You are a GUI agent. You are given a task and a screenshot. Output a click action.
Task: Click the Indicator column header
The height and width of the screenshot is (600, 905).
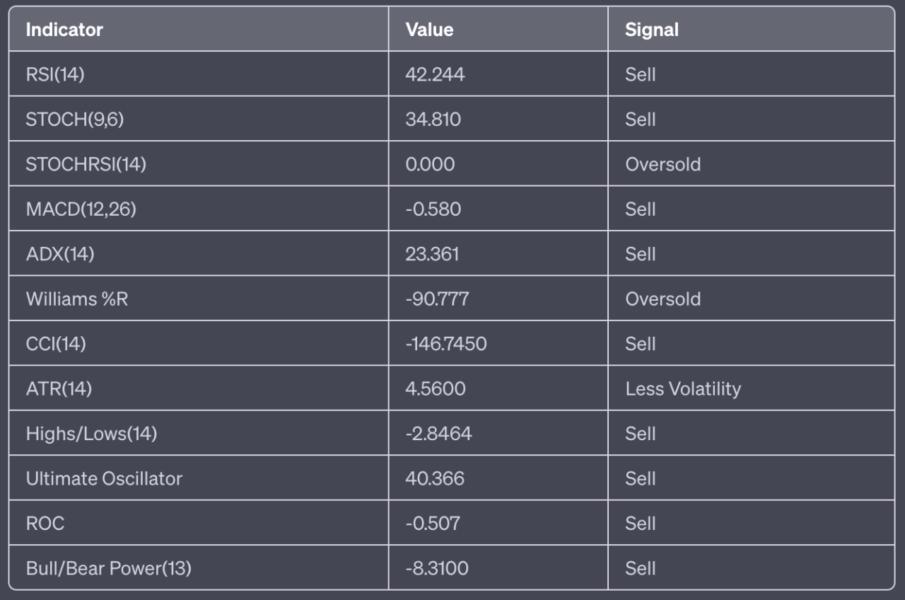pyautogui.click(x=64, y=29)
